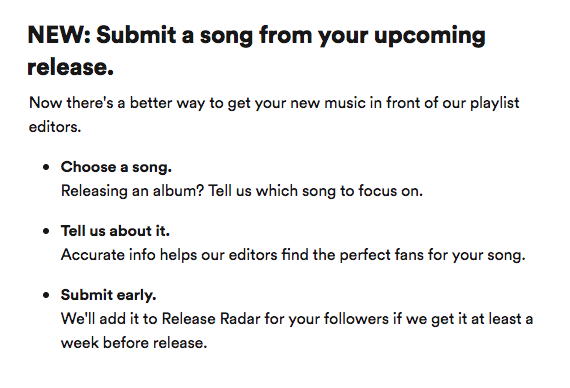Image resolution: width=570 pixels, height=388 pixels.
Task: Select the bold "Choose a song." title
Action: [x=116, y=167]
